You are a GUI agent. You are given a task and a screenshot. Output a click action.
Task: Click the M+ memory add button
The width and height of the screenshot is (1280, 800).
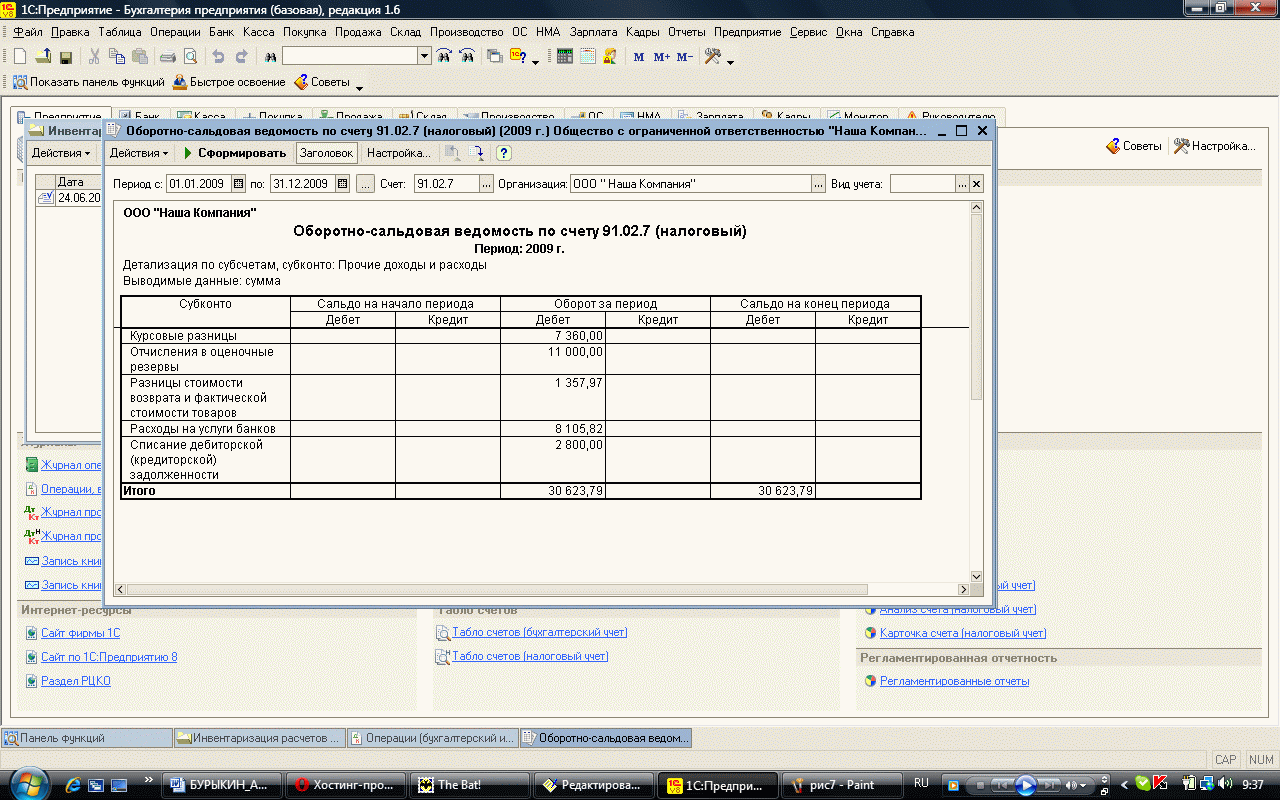[661, 57]
